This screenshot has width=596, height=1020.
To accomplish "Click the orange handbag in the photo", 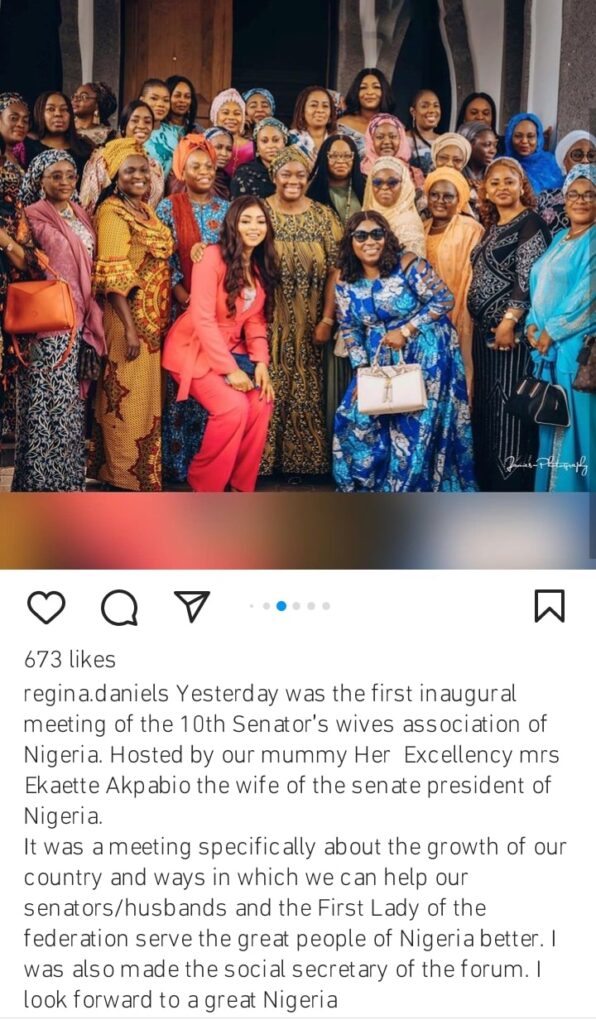I will (x=40, y=304).
